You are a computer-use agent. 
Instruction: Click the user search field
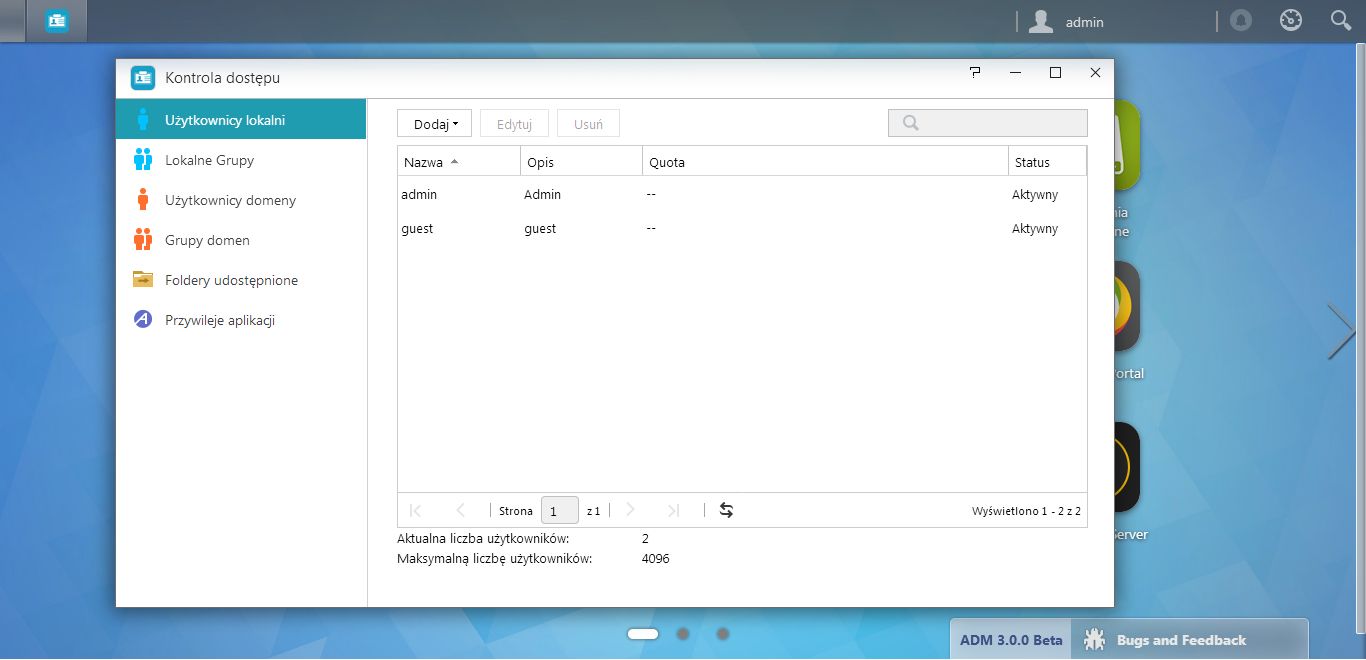click(988, 123)
